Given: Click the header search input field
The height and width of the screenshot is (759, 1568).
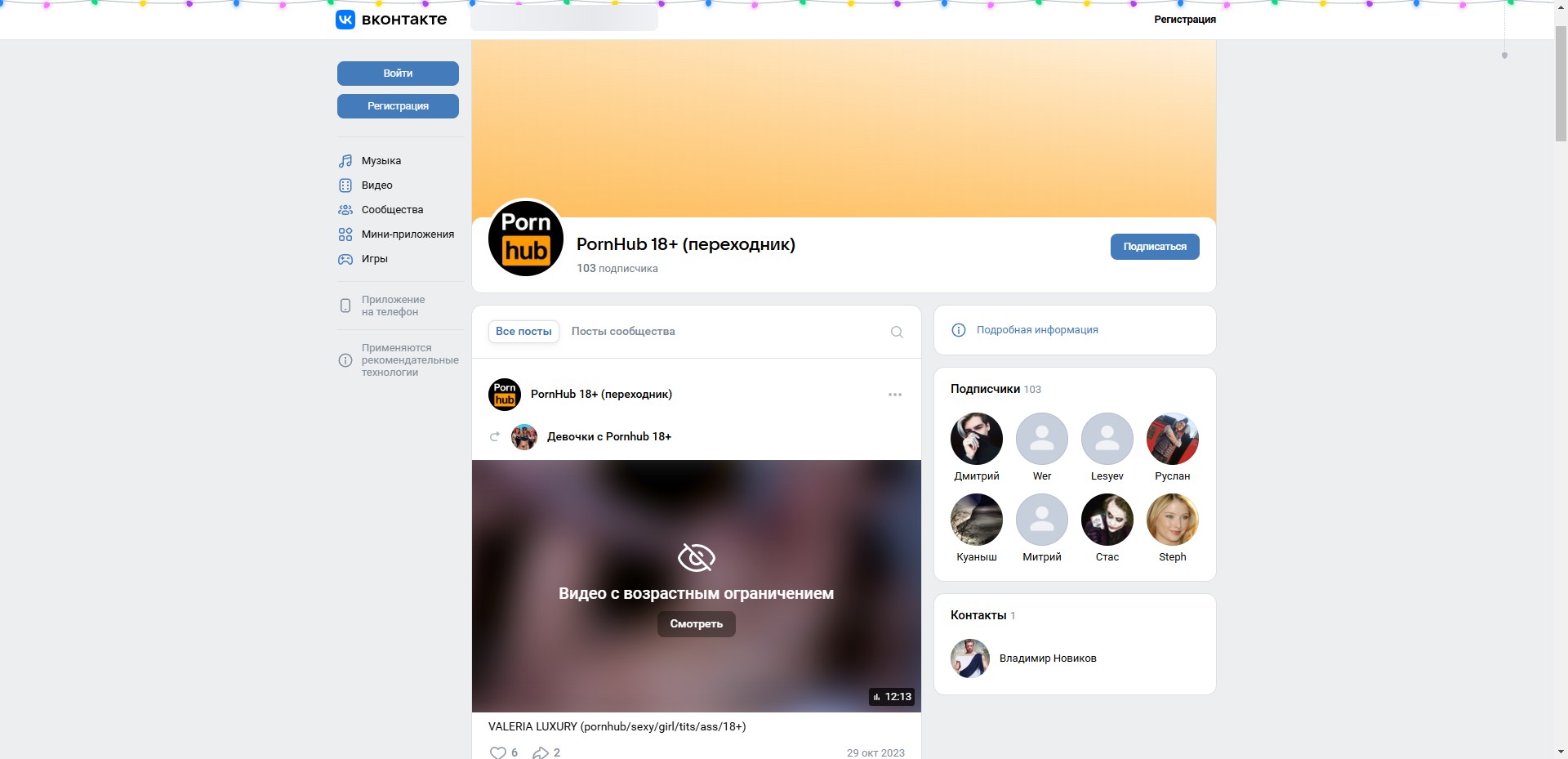Looking at the screenshot, I should pos(564,18).
